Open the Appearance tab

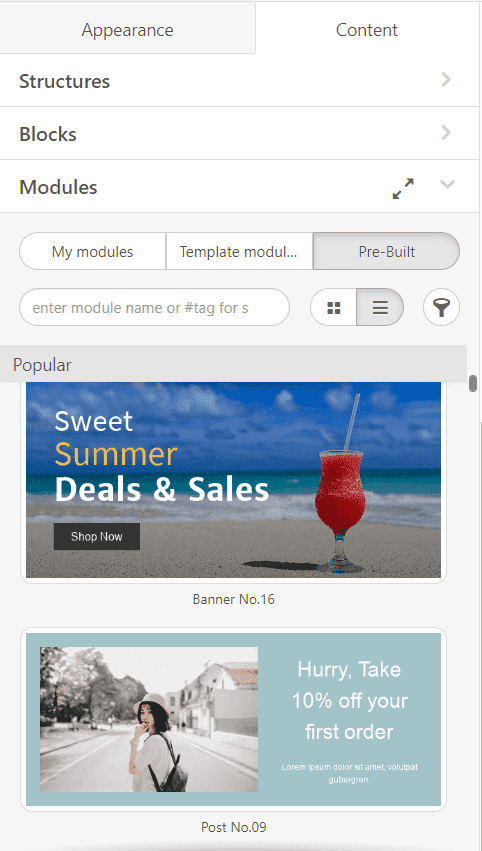(128, 29)
